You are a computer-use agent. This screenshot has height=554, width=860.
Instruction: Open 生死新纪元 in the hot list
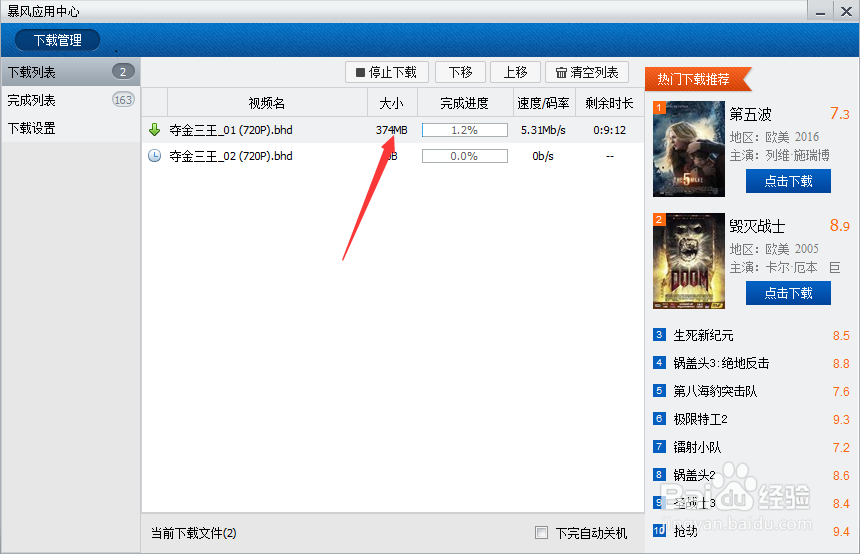pyautogui.click(x=704, y=335)
